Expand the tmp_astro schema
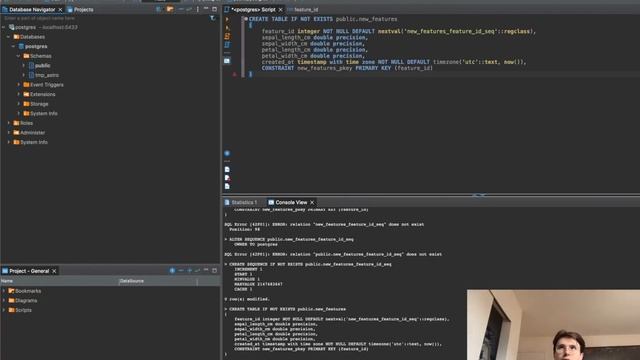Image resolution: width=640 pixels, height=360 pixels. (23, 75)
